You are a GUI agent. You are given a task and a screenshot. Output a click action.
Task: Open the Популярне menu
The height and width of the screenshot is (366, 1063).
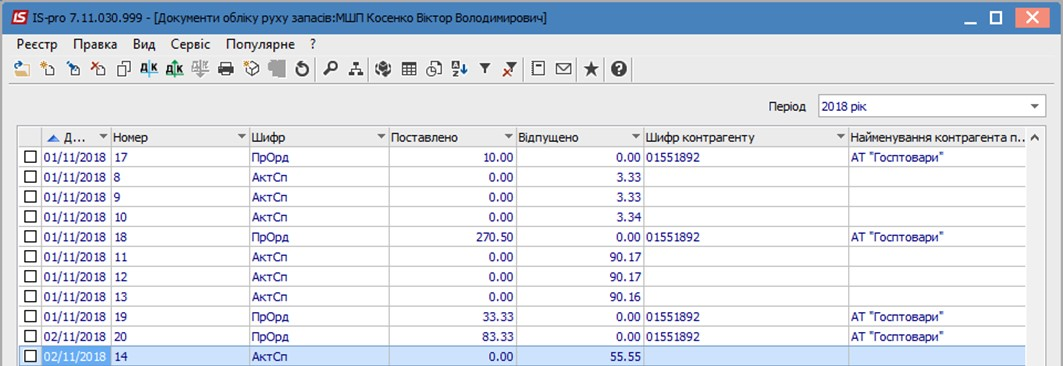point(260,45)
